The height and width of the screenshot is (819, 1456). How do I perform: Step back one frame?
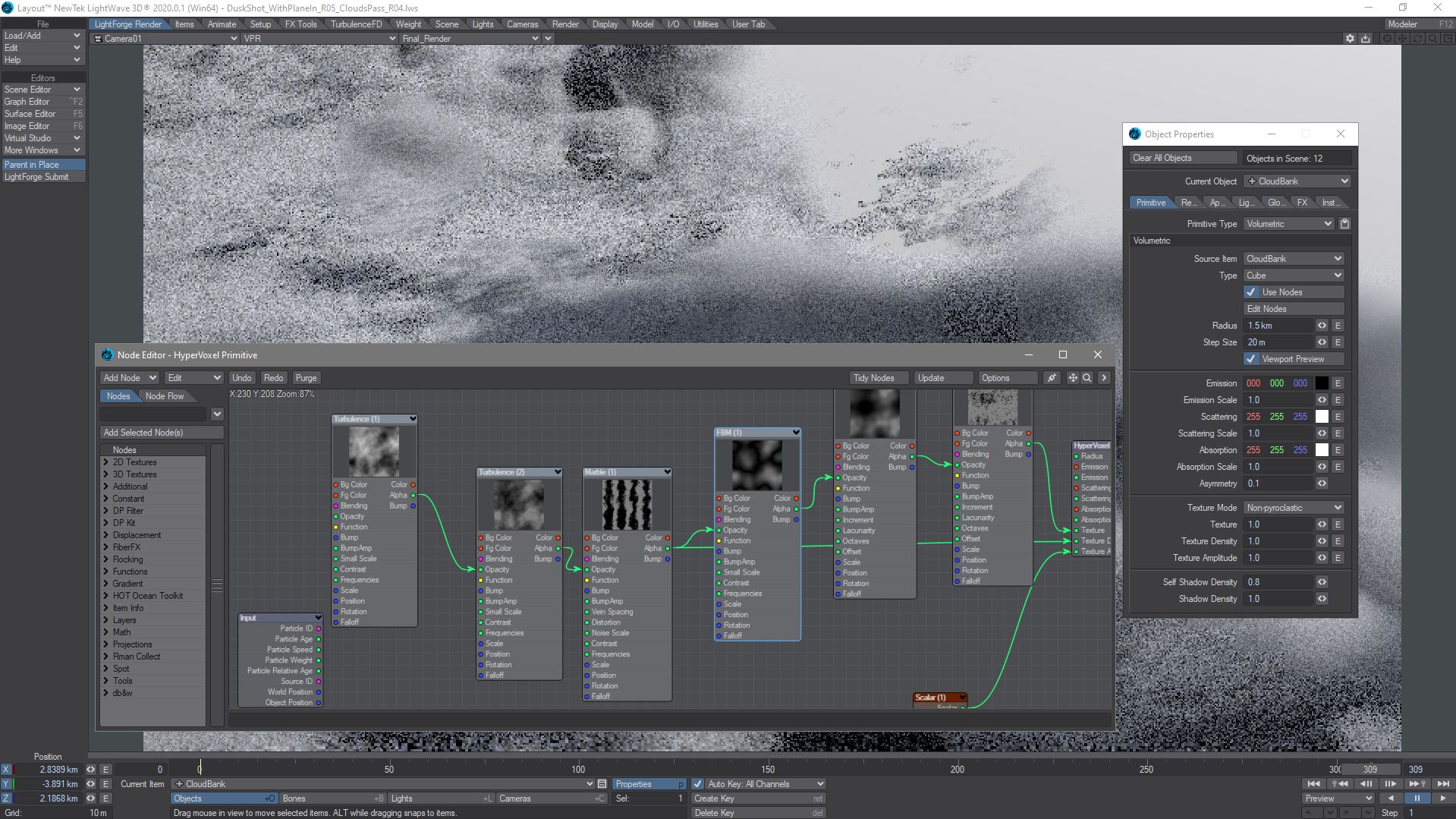click(x=1366, y=784)
